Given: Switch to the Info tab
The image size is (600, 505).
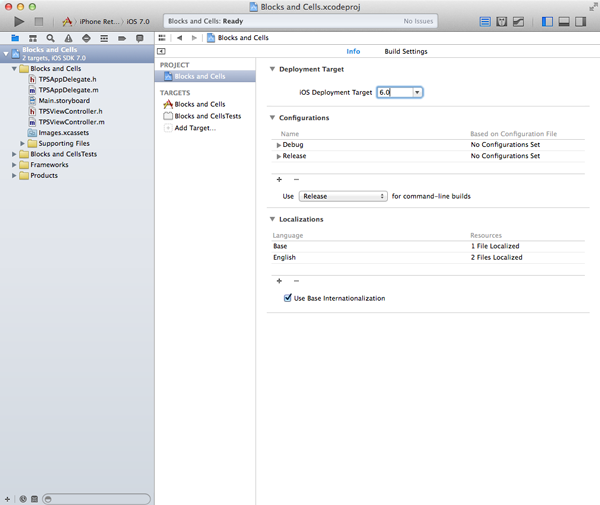Looking at the screenshot, I should [353, 51].
